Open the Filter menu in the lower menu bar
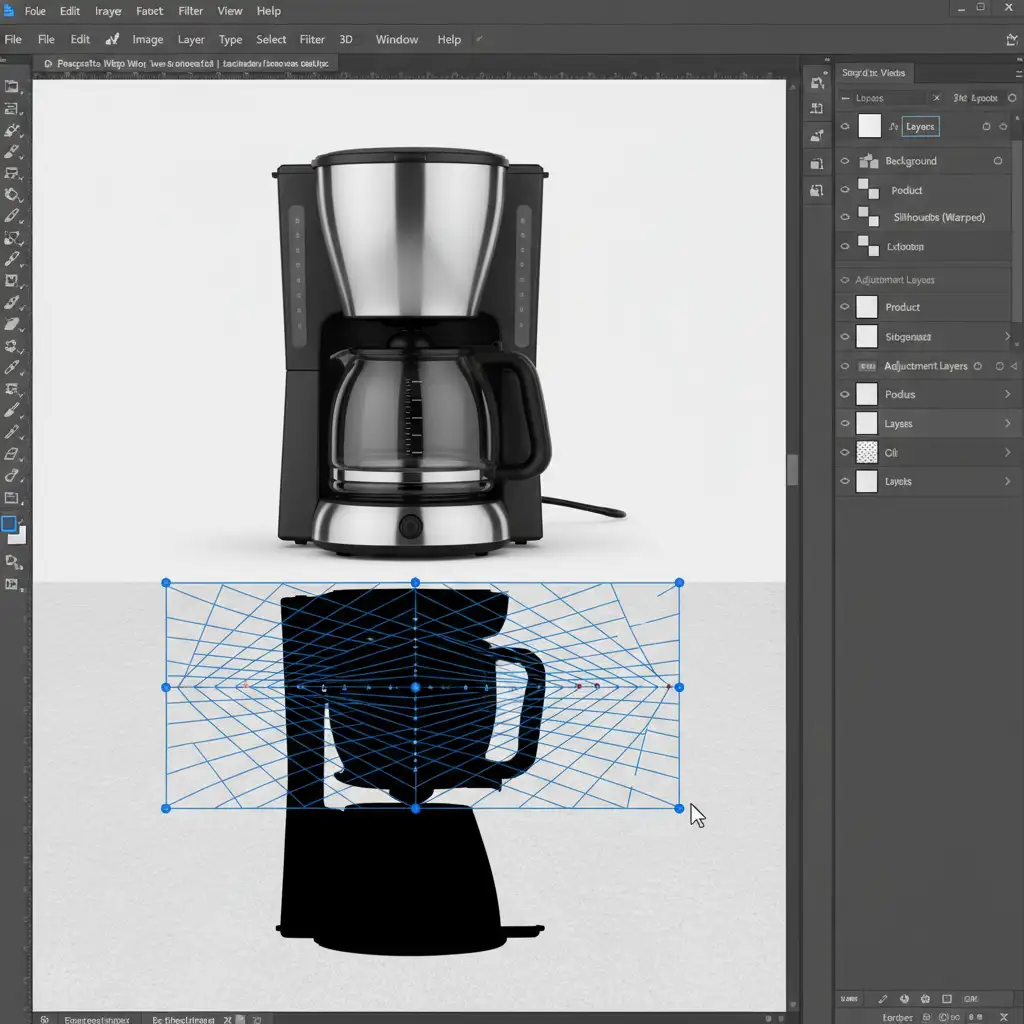 coord(312,40)
